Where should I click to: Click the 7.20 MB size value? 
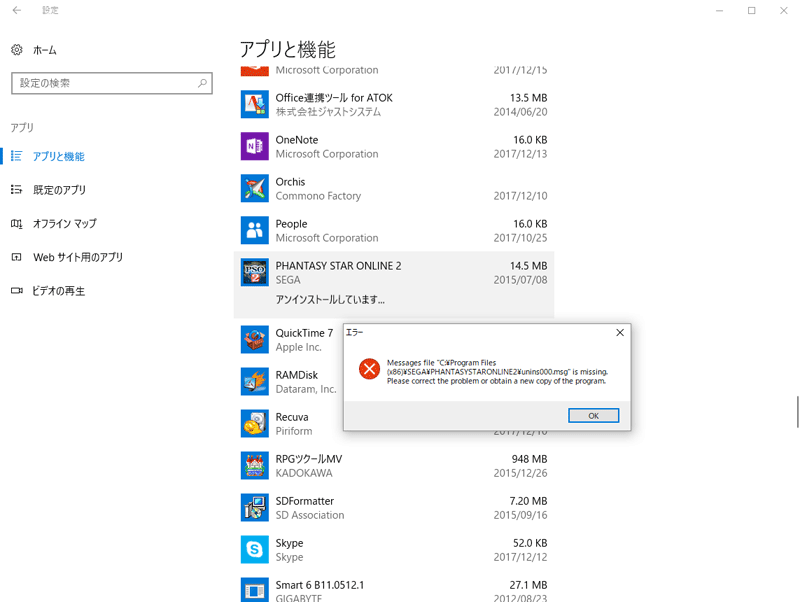pyautogui.click(x=528, y=501)
